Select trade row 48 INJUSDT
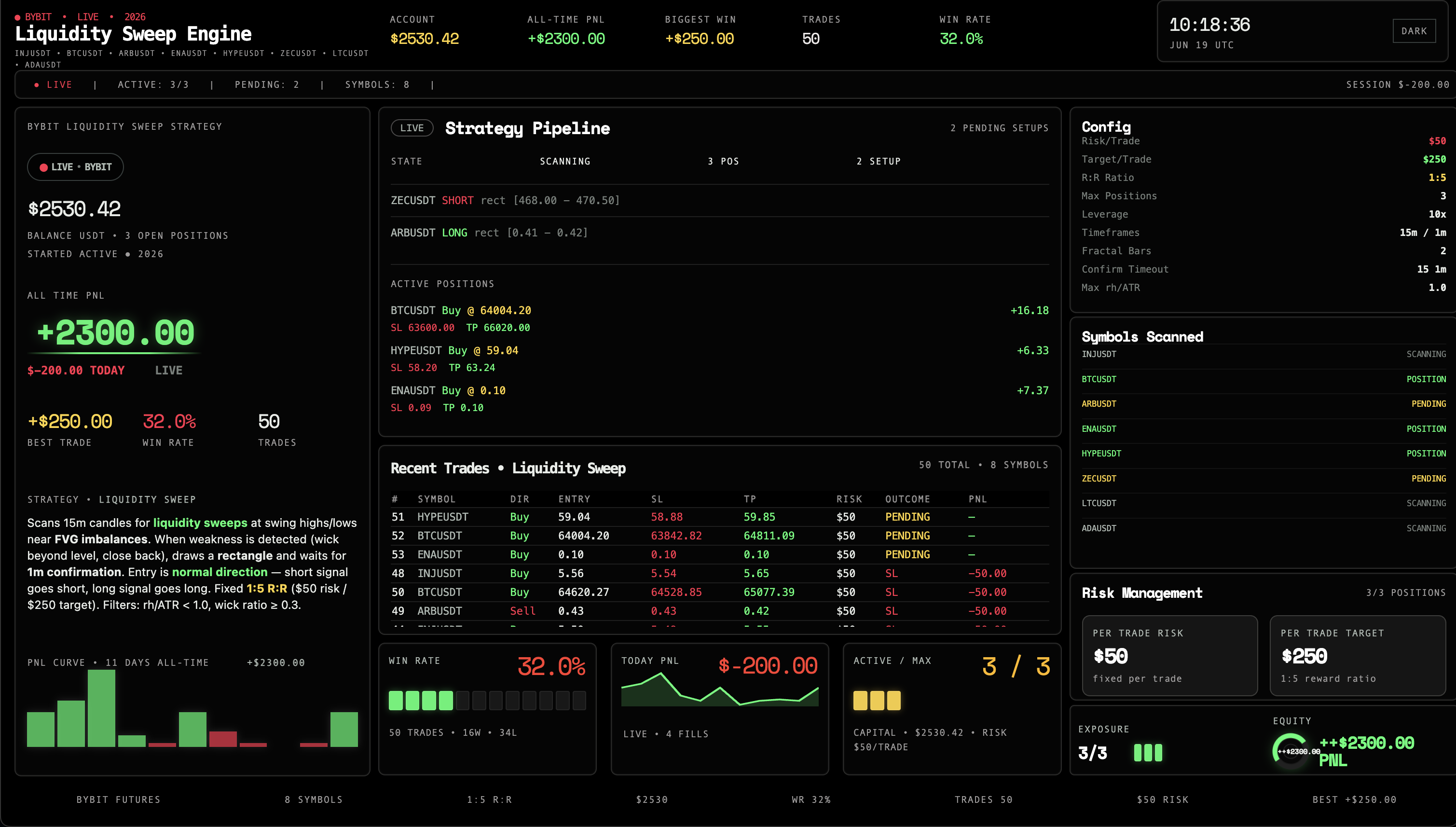Screen dimensions: 1456x827 point(719,573)
